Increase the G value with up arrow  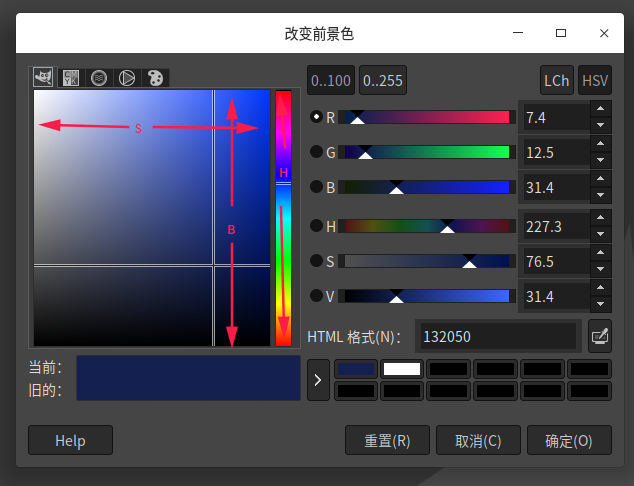click(x=600, y=144)
